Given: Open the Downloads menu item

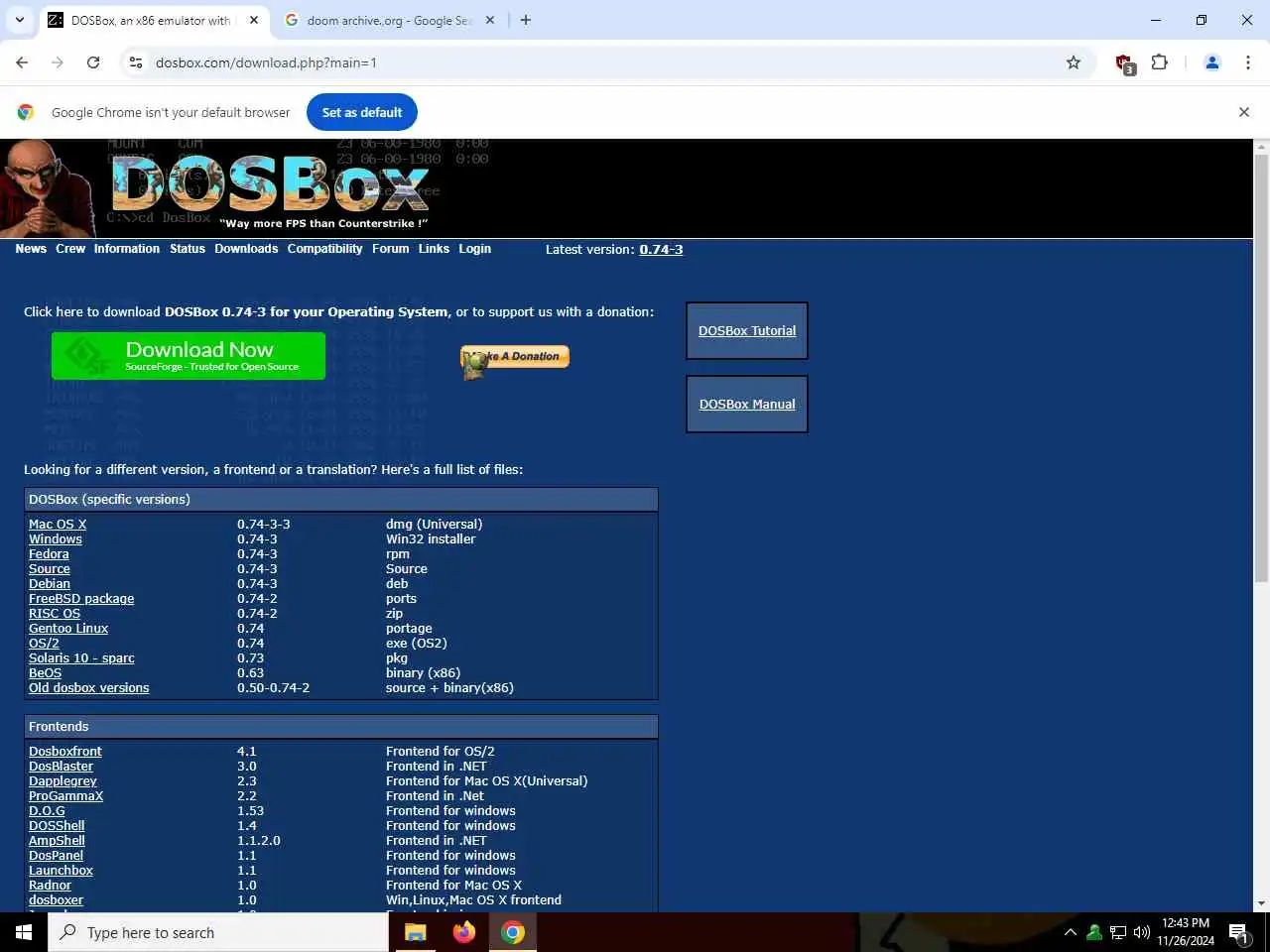Looking at the screenshot, I should 246,249.
